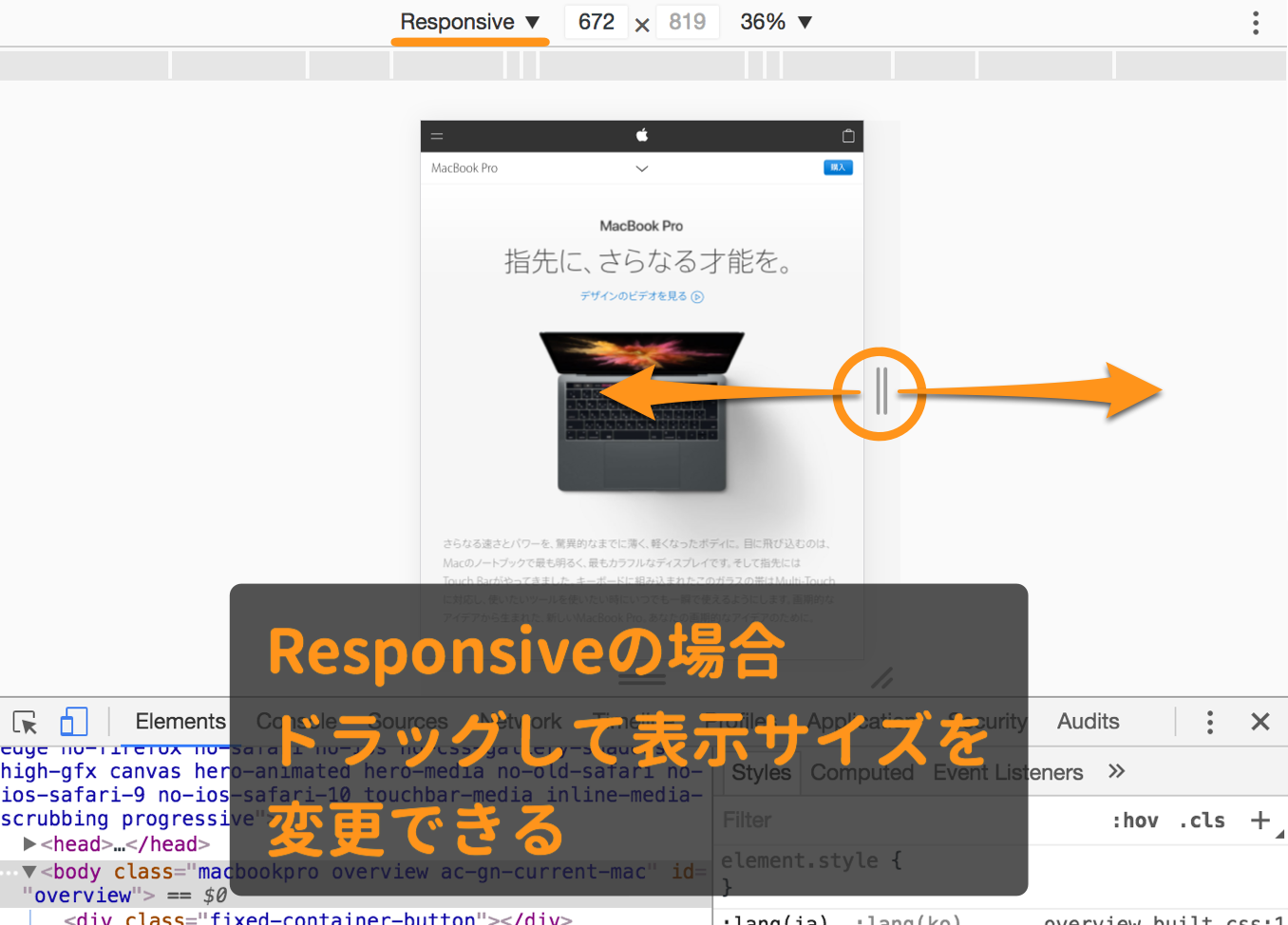Collapse the body node in DOM tree
This screenshot has height=925, width=1288.
pyautogui.click(x=30, y=871)
